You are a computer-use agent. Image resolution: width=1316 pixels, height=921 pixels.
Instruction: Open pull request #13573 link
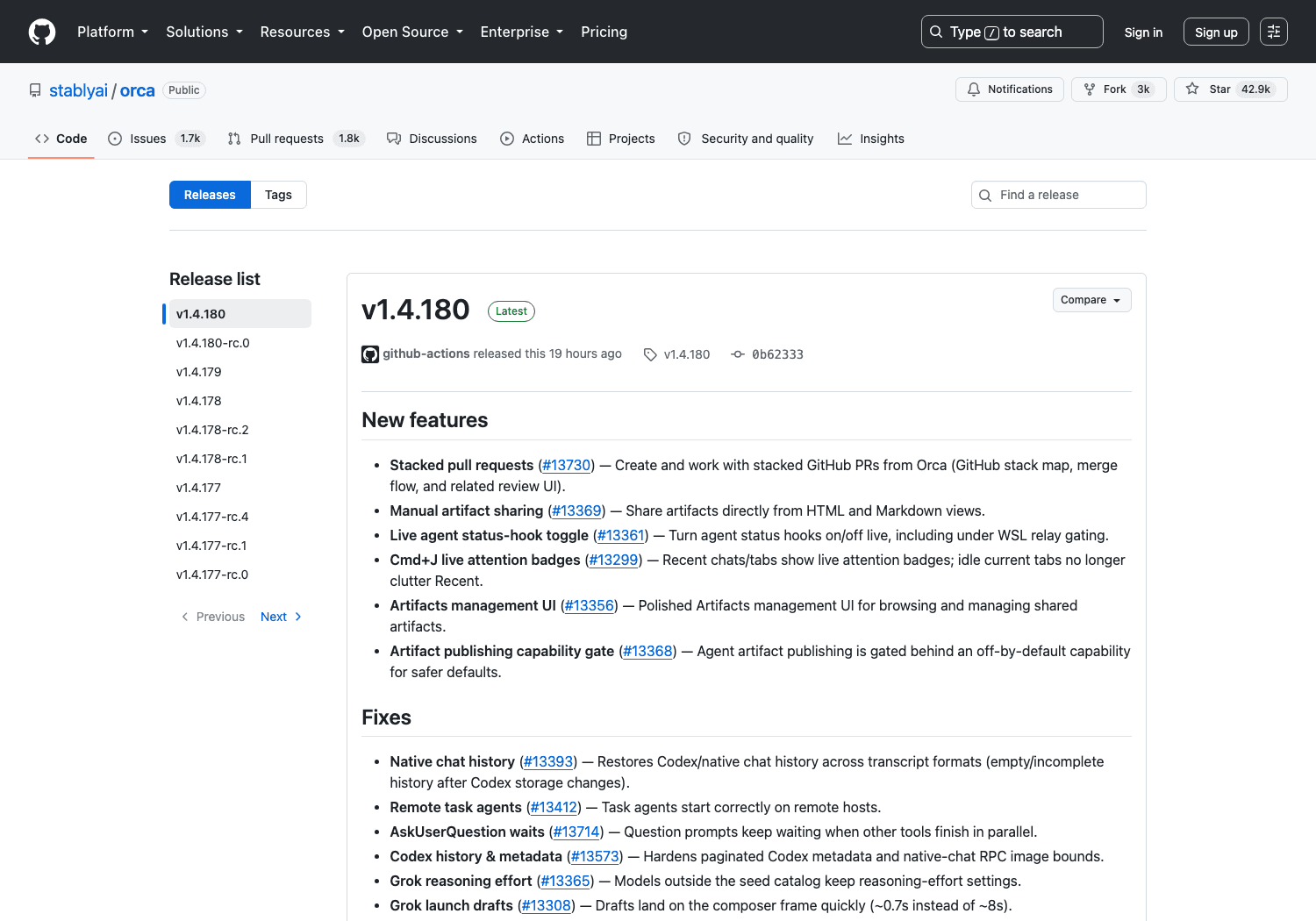595,856
